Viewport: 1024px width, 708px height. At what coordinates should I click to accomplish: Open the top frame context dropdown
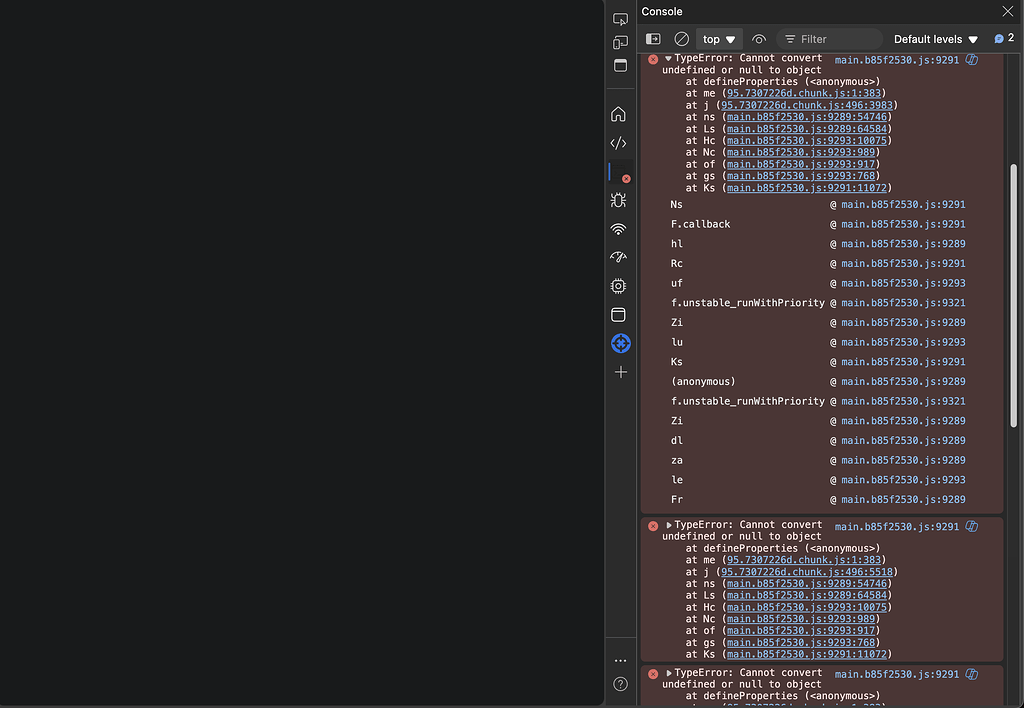point(718,38)
